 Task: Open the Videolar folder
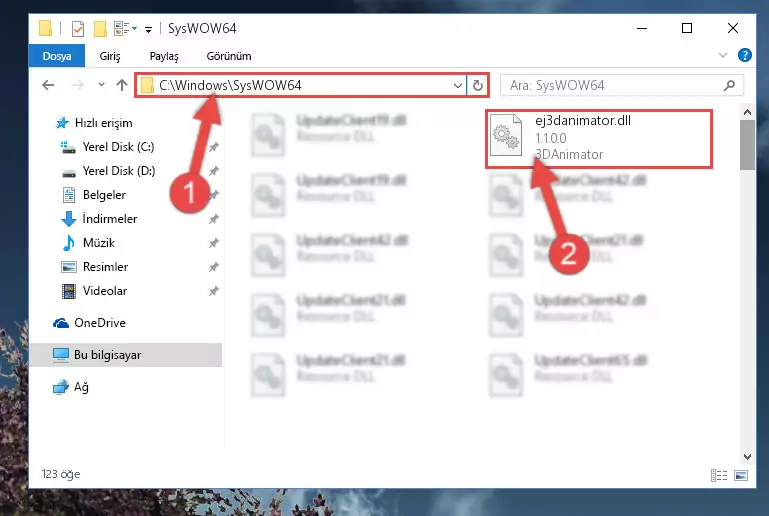(94, 291)
